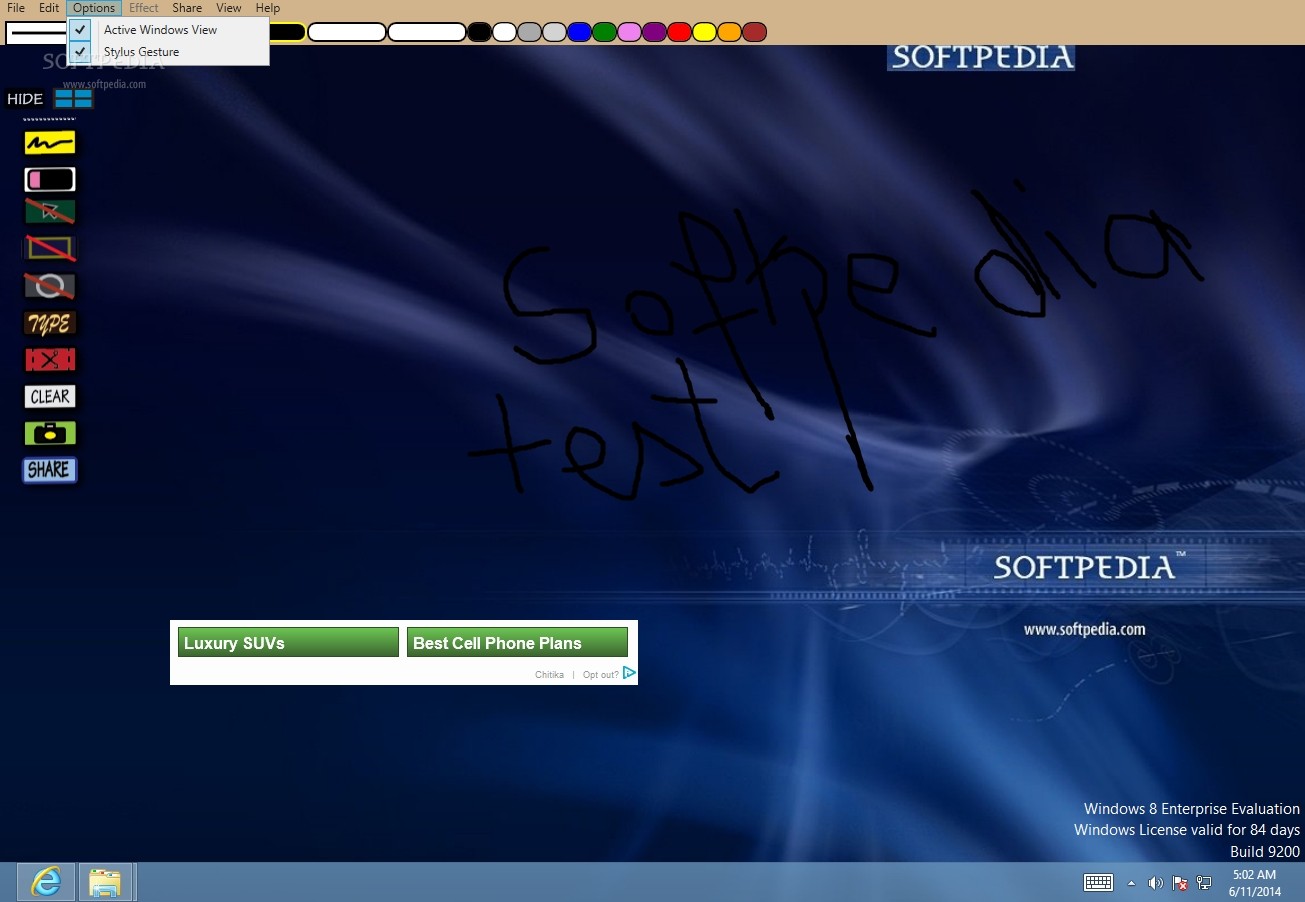The height and width of the screenshot is (902, 1305).
Task: Select white pen-width pill next to black swatch
Action: (427, 32)
